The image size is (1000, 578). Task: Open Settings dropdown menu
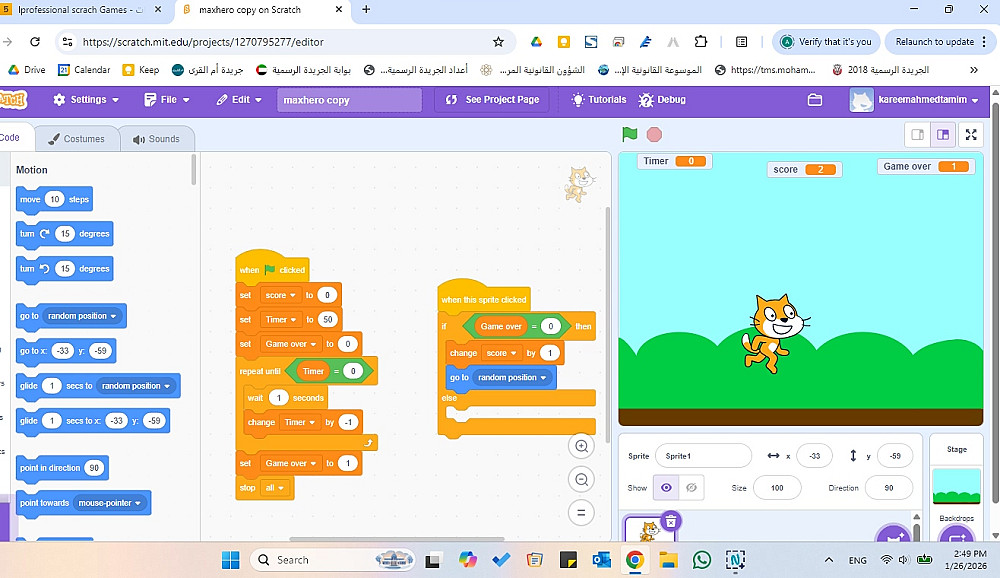click(85, 100)
